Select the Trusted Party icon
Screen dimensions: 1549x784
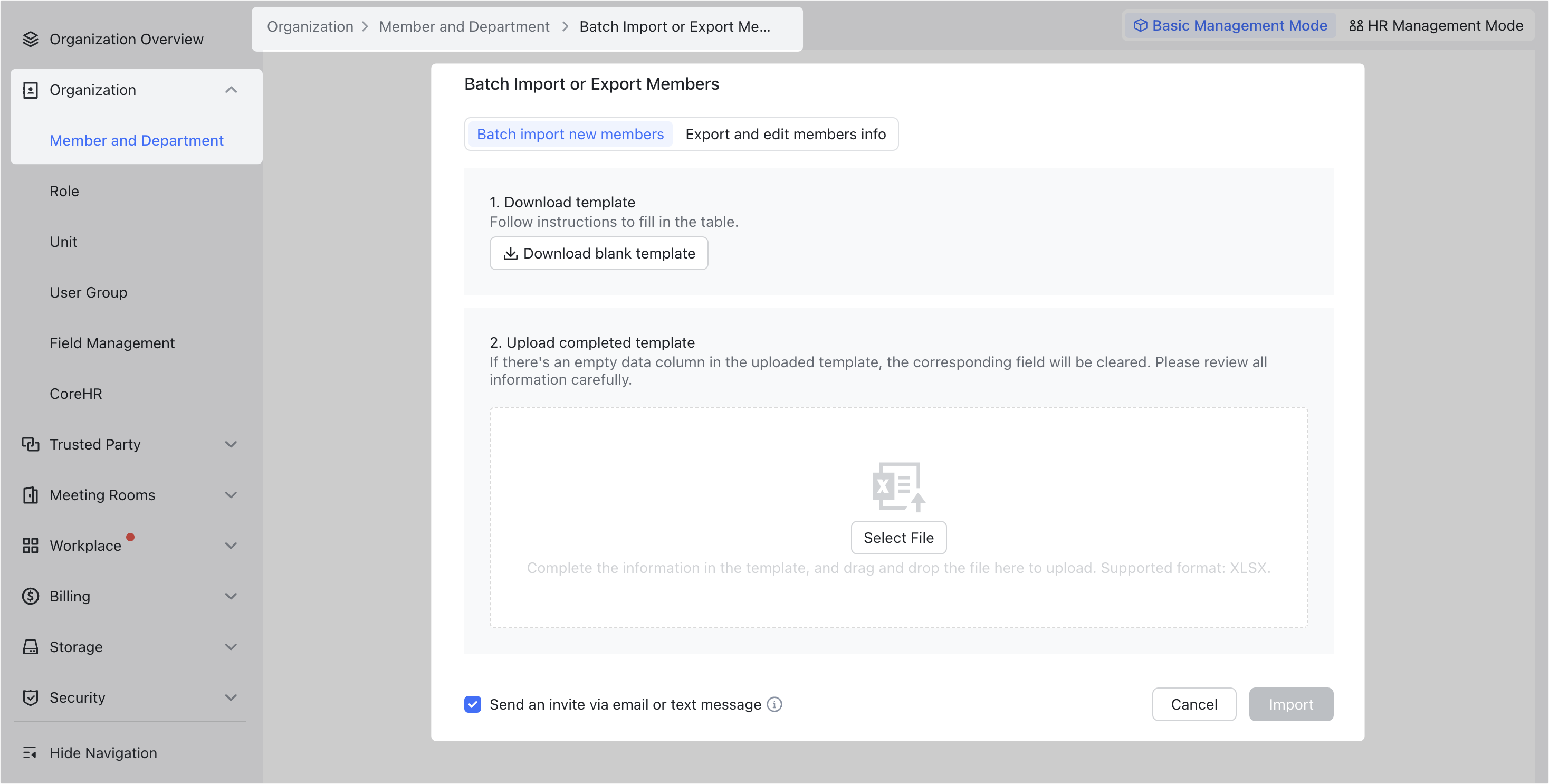tap(31, 444)
